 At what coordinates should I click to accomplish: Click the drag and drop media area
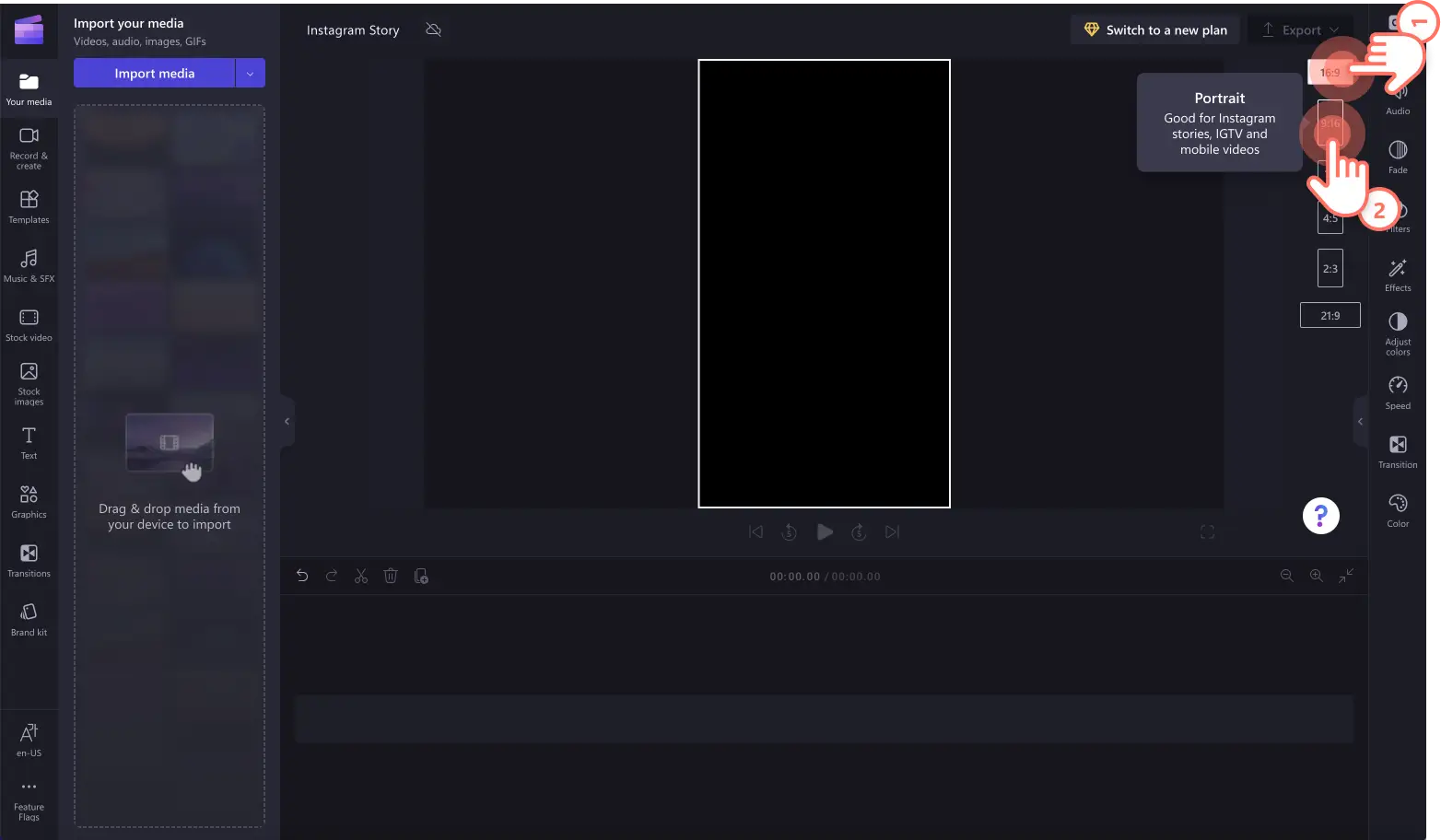point(170,466)
